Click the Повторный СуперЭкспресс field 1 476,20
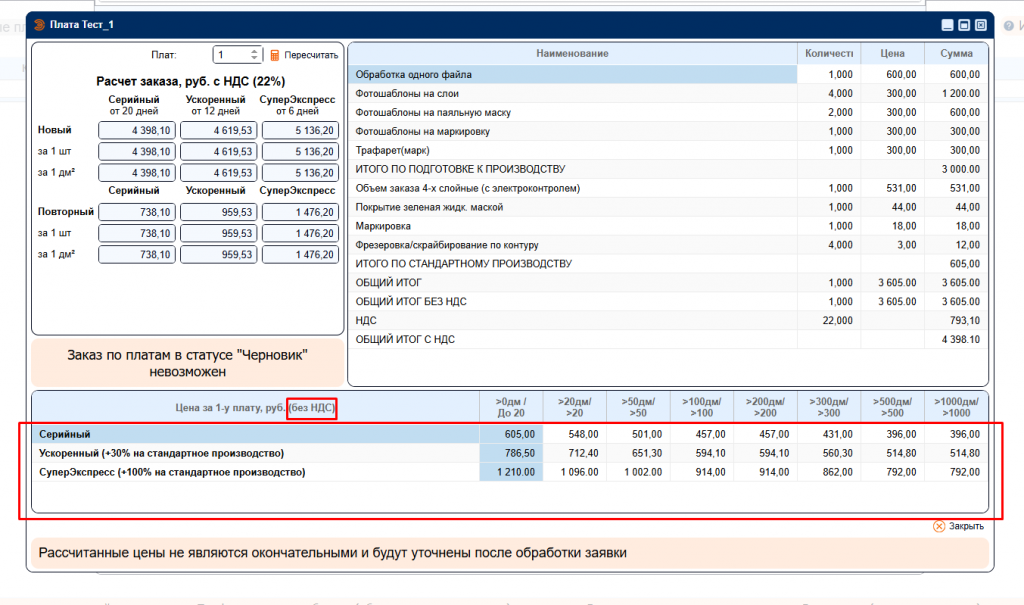Image resolution: width=1024 pixels, height=605 pixels. pos(299,212)
